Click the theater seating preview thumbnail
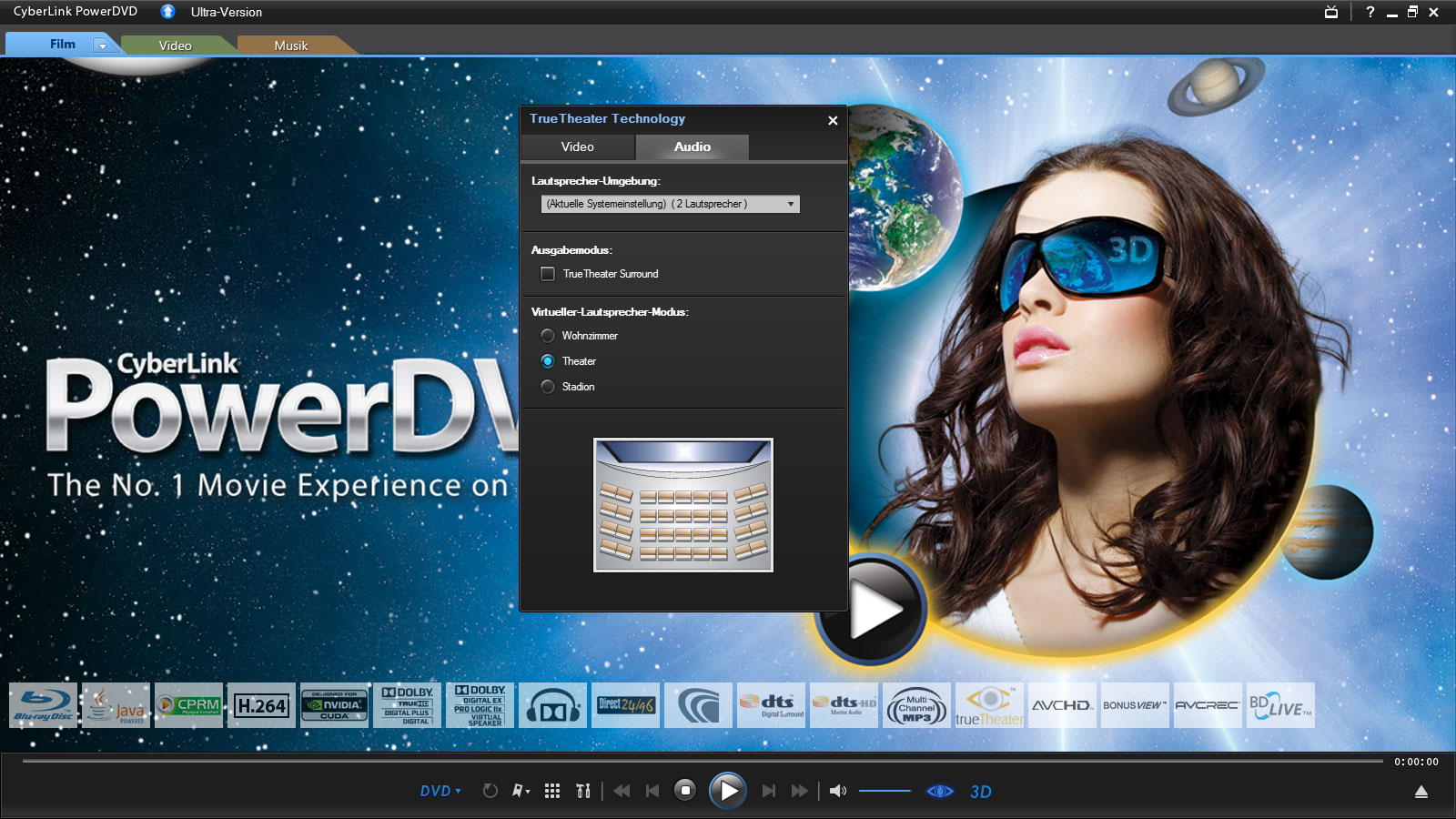The height and width of the screenshot is (819, 1456). [x=683, y=505]
